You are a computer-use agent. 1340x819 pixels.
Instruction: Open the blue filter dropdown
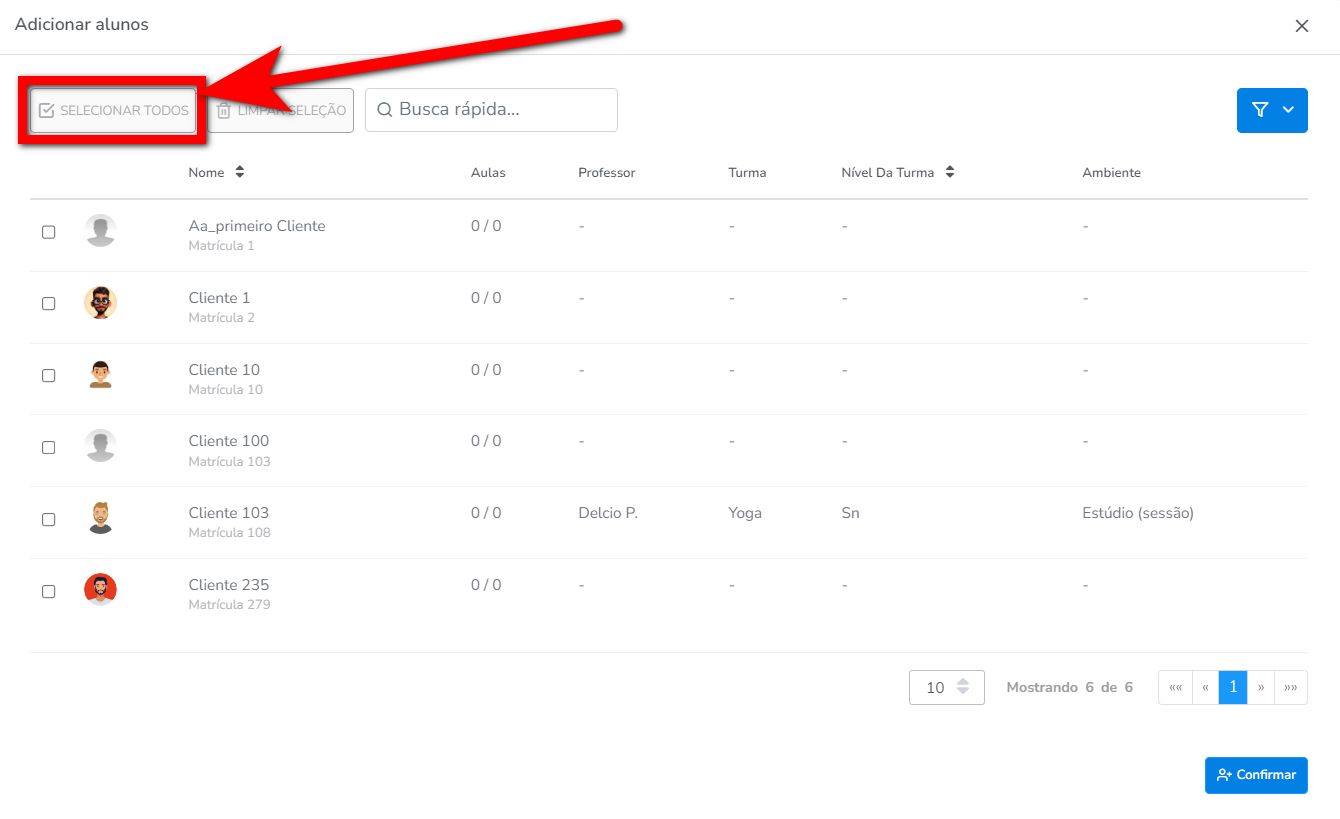(x=1271, y=110)
